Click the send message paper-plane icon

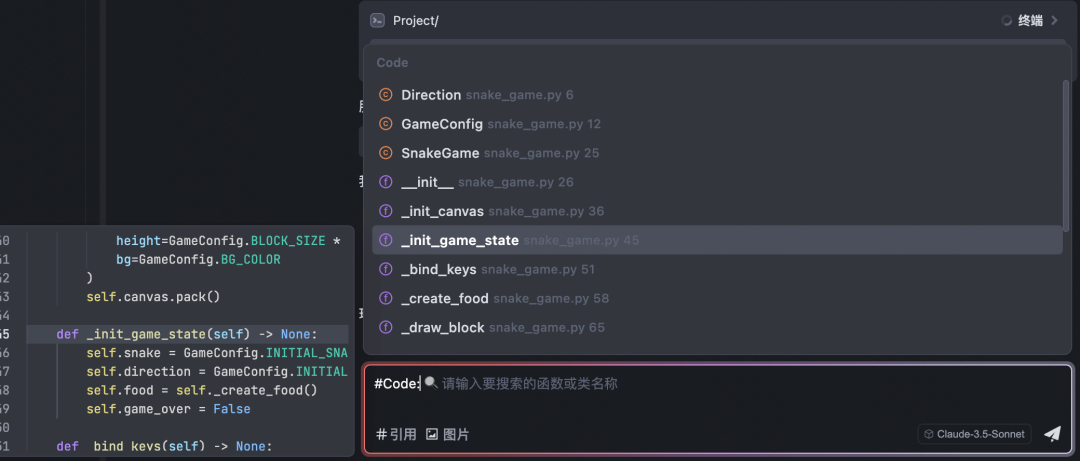(1052, 434)
